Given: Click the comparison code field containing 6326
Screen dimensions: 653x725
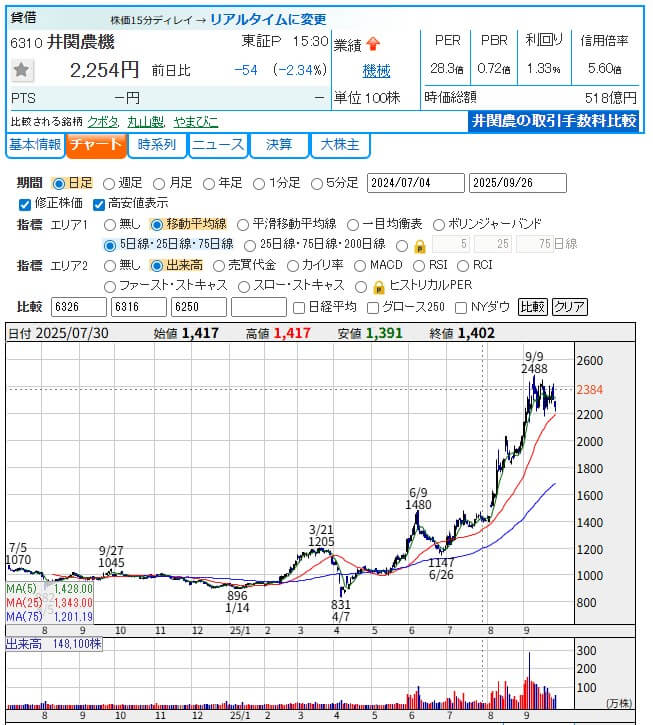Looking at the screenshot, I should point(78,307).
